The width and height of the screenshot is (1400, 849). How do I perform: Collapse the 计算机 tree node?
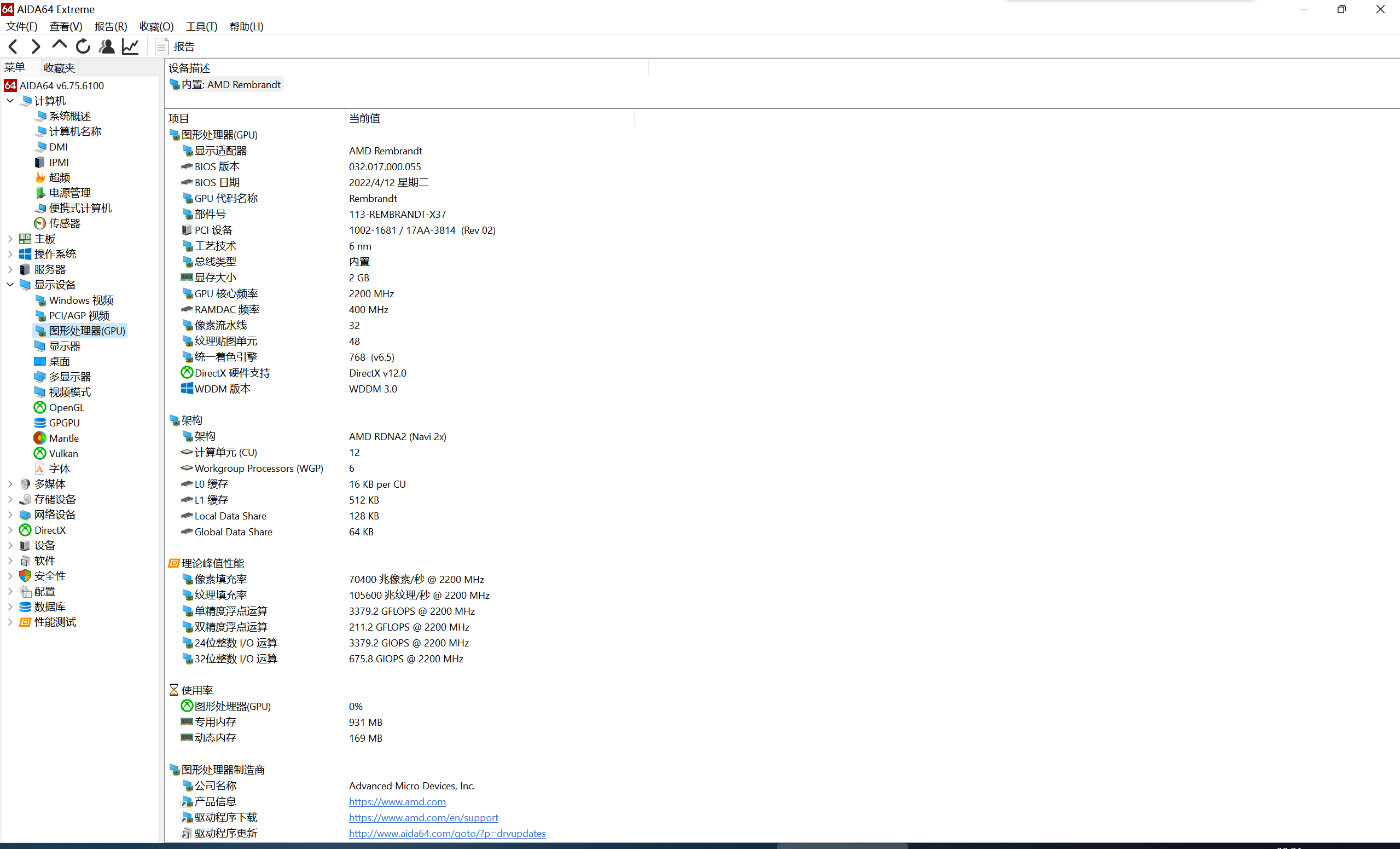[10, 101]
